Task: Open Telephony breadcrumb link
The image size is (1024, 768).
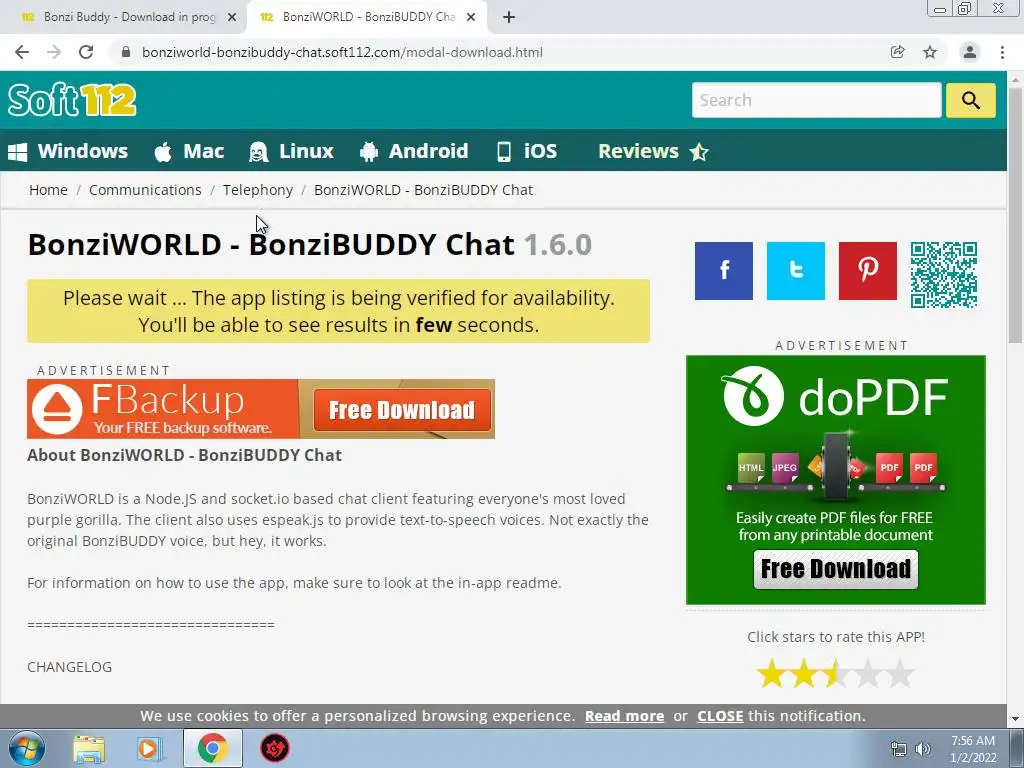Action: pyautogui.click(x=258, y=190)
